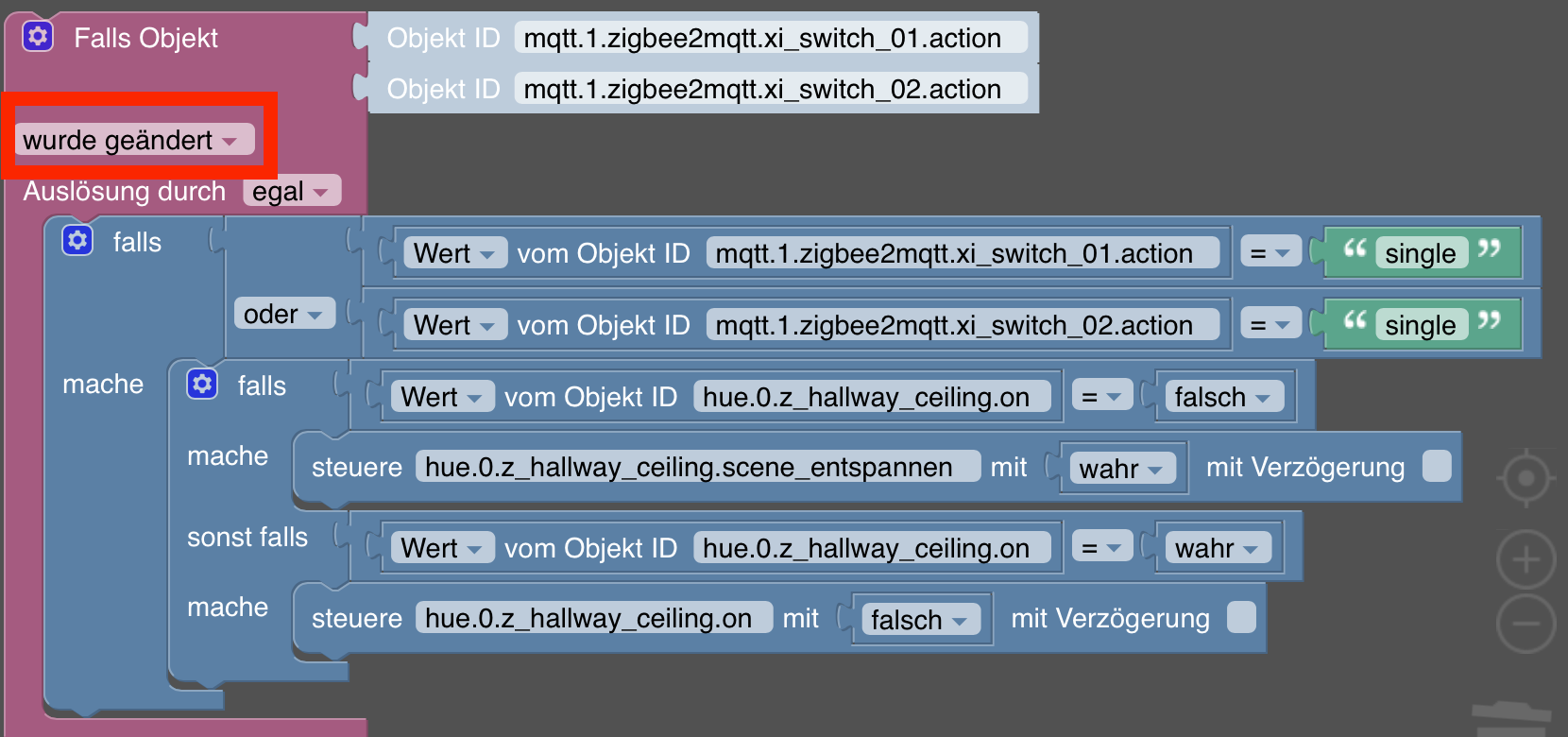Click opening quote icon of switch_01 single
Screen dimensions: 1568x737
point(1355,249)
